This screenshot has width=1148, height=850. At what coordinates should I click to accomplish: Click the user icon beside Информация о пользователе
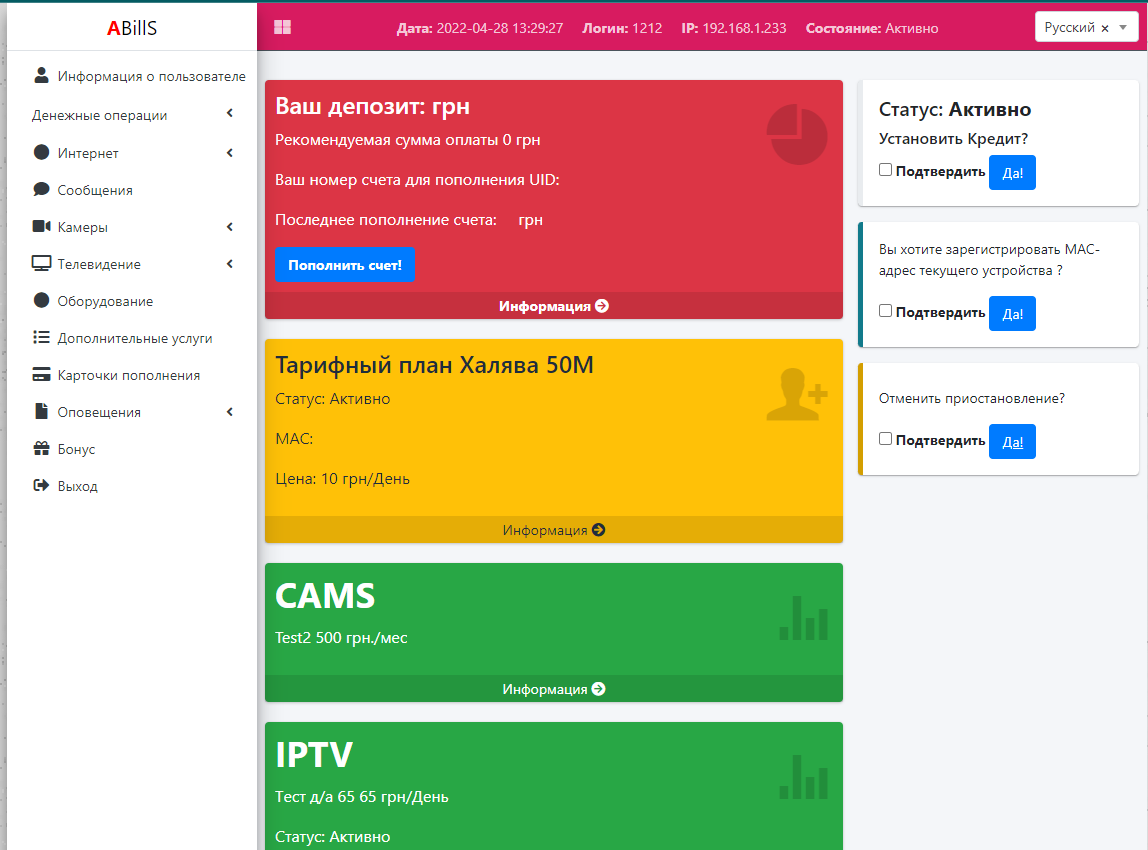41,75
